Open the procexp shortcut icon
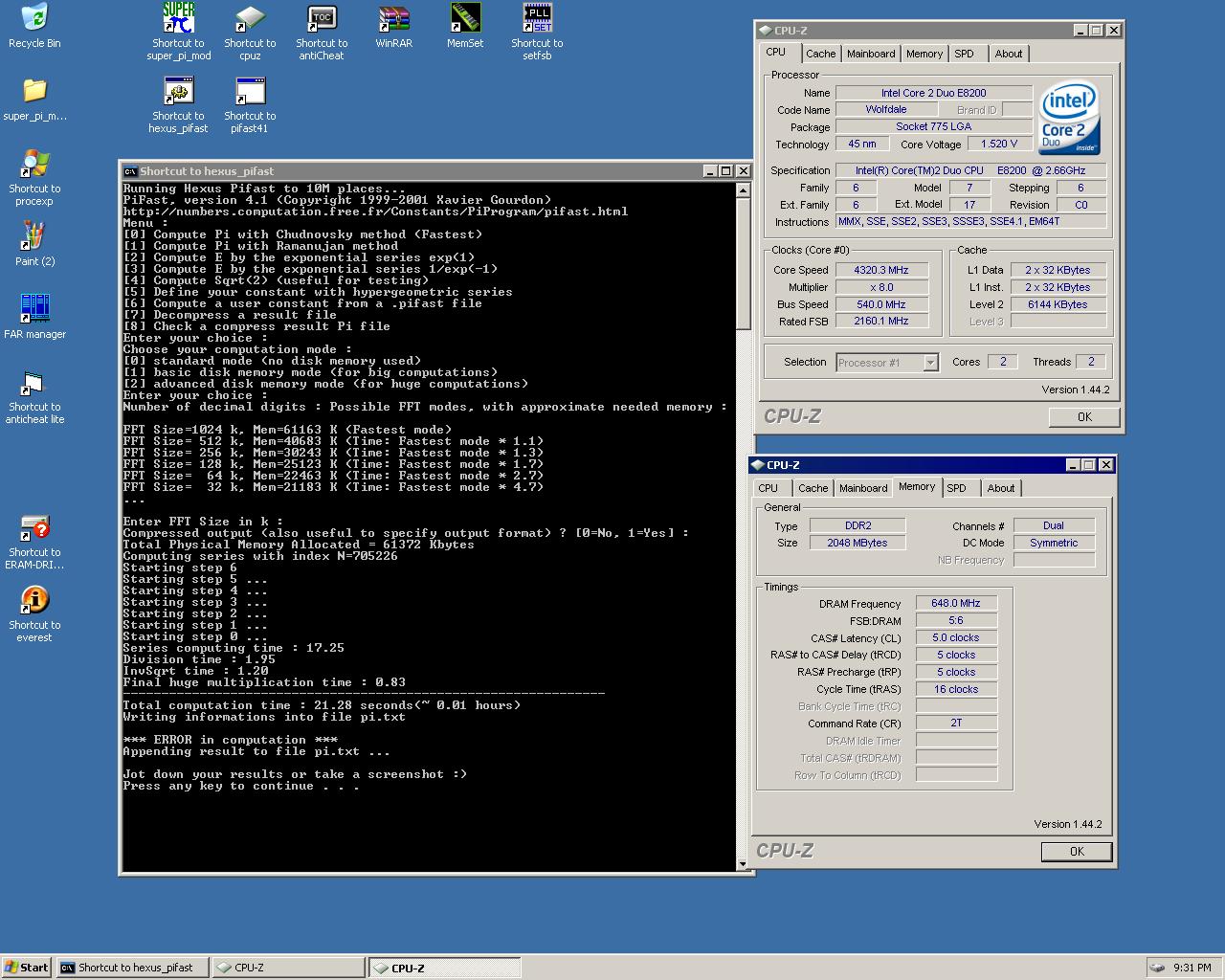The width and height of the screenshot is (1225, 980). pos(34,163)
